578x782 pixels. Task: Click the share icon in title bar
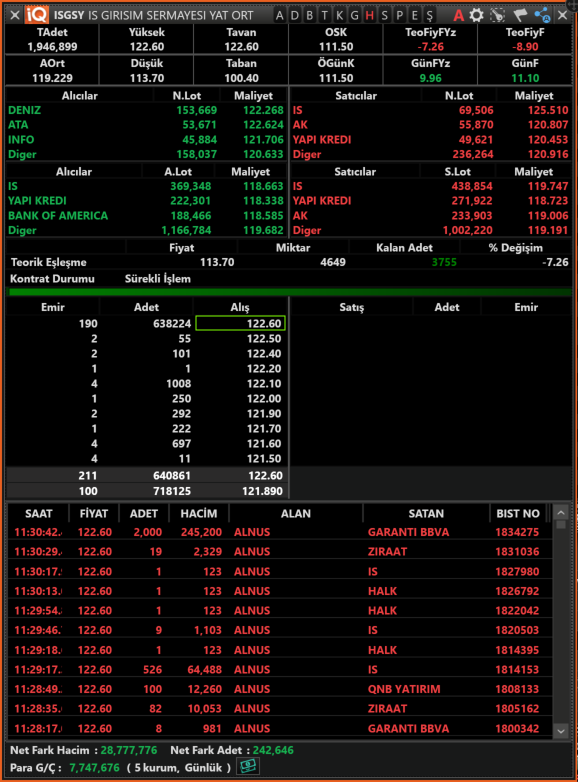coord(542,15)
